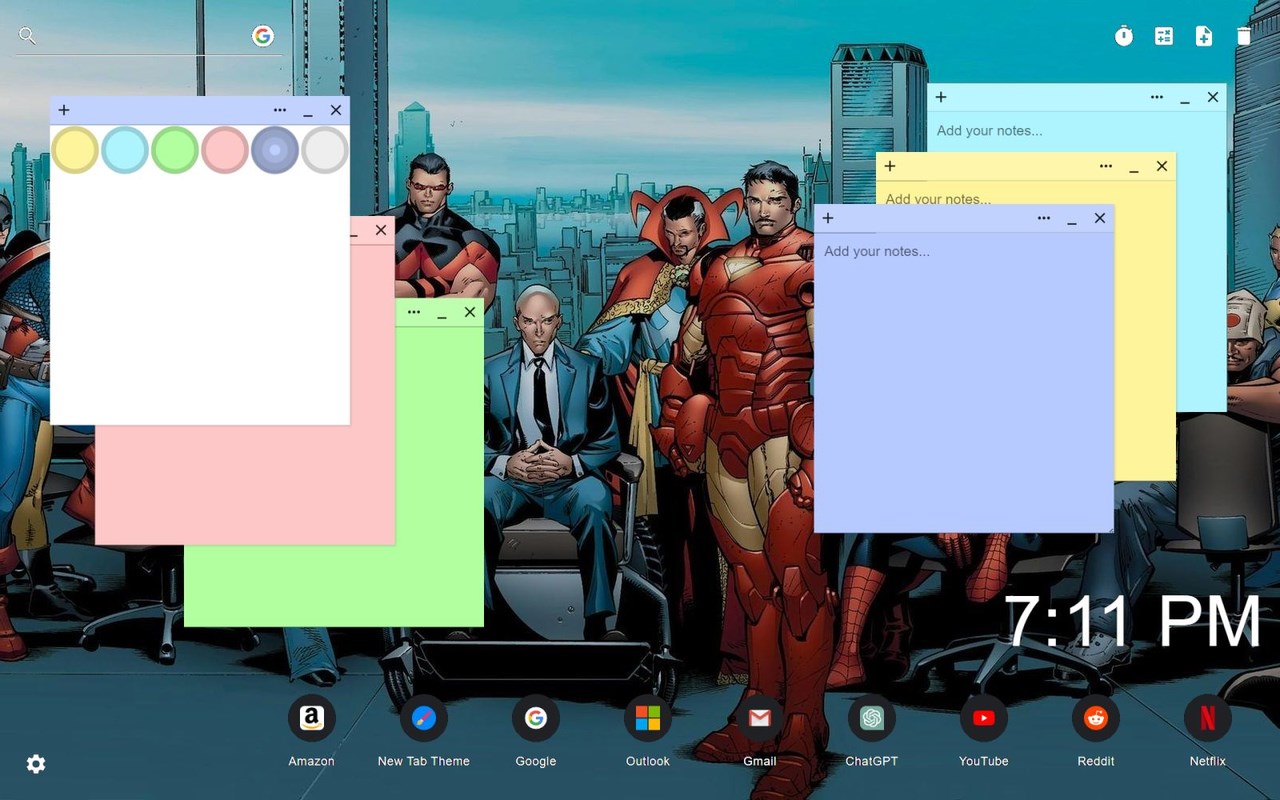Open the YouTube shortcut
Image resolution: width=1280 pixels, height=800 pixels.
click(984, 718)
